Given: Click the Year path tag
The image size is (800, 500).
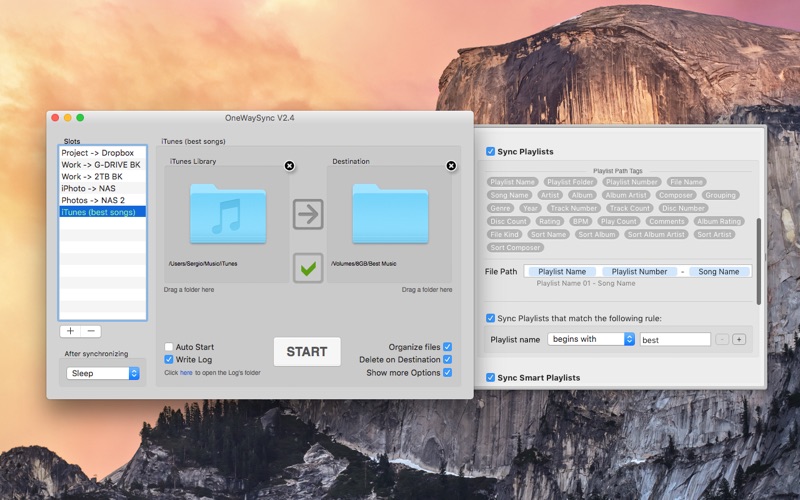Looking at the screenshot, I should (x=530, y=208).
